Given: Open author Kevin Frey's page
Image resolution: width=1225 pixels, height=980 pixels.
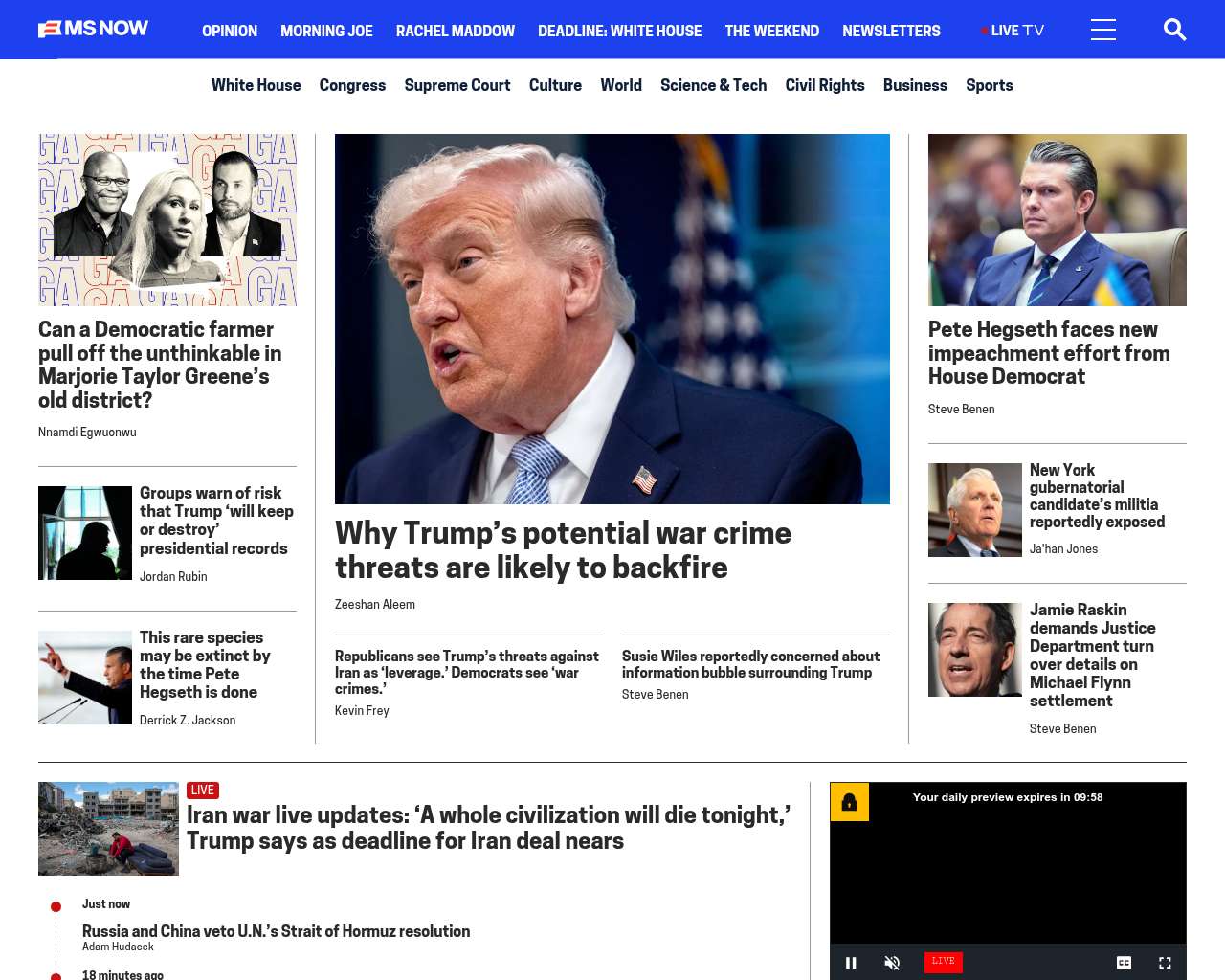Looking at the screenshot, I should pos(362,710).
